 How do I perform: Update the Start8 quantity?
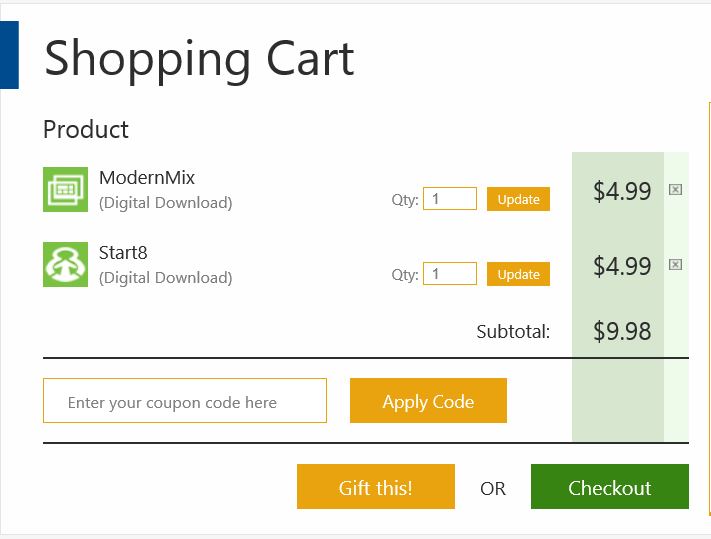click(518, 274)
